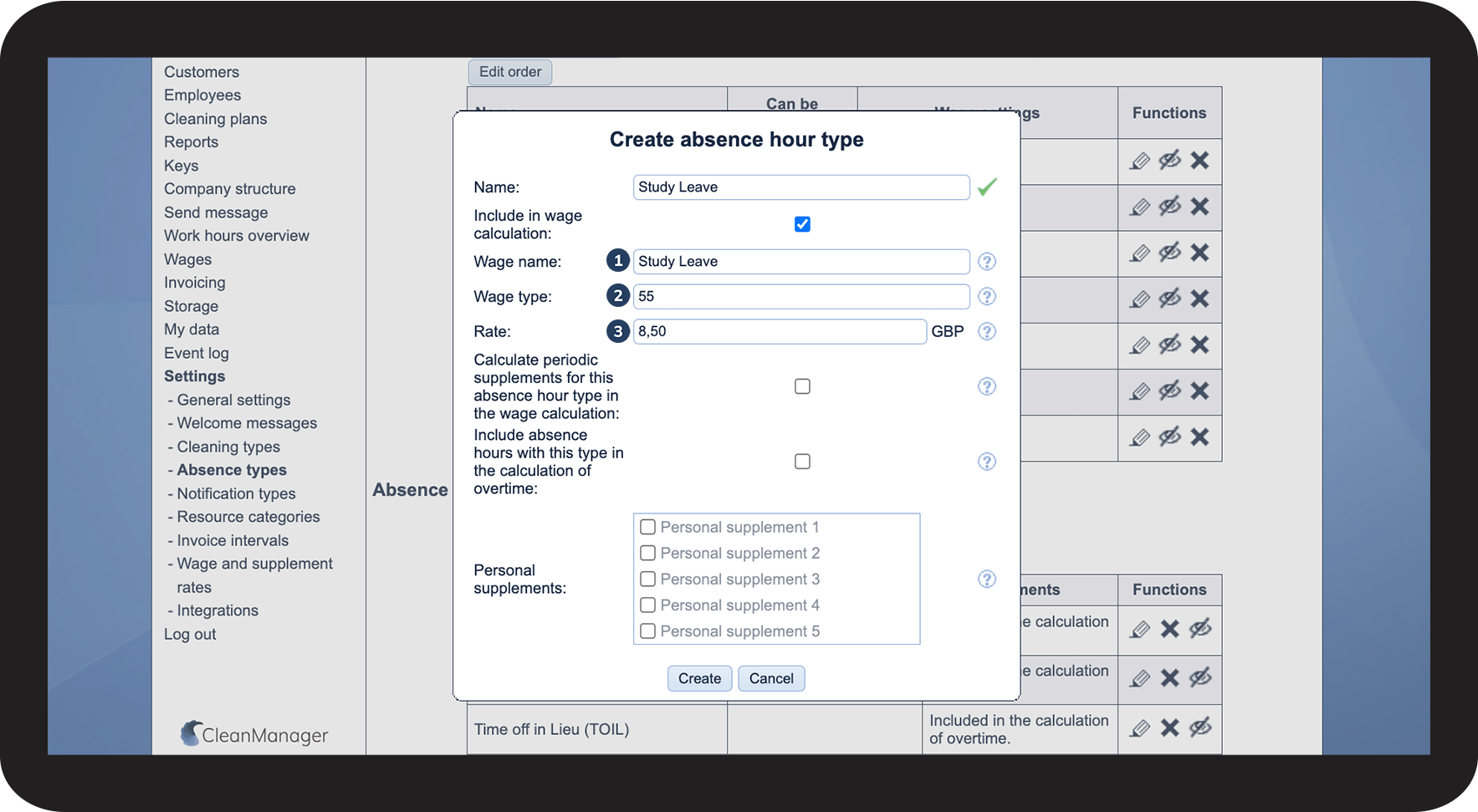Enable calculate periodic supplements checkbox
1478x812 pixels.
click(802, 386)
